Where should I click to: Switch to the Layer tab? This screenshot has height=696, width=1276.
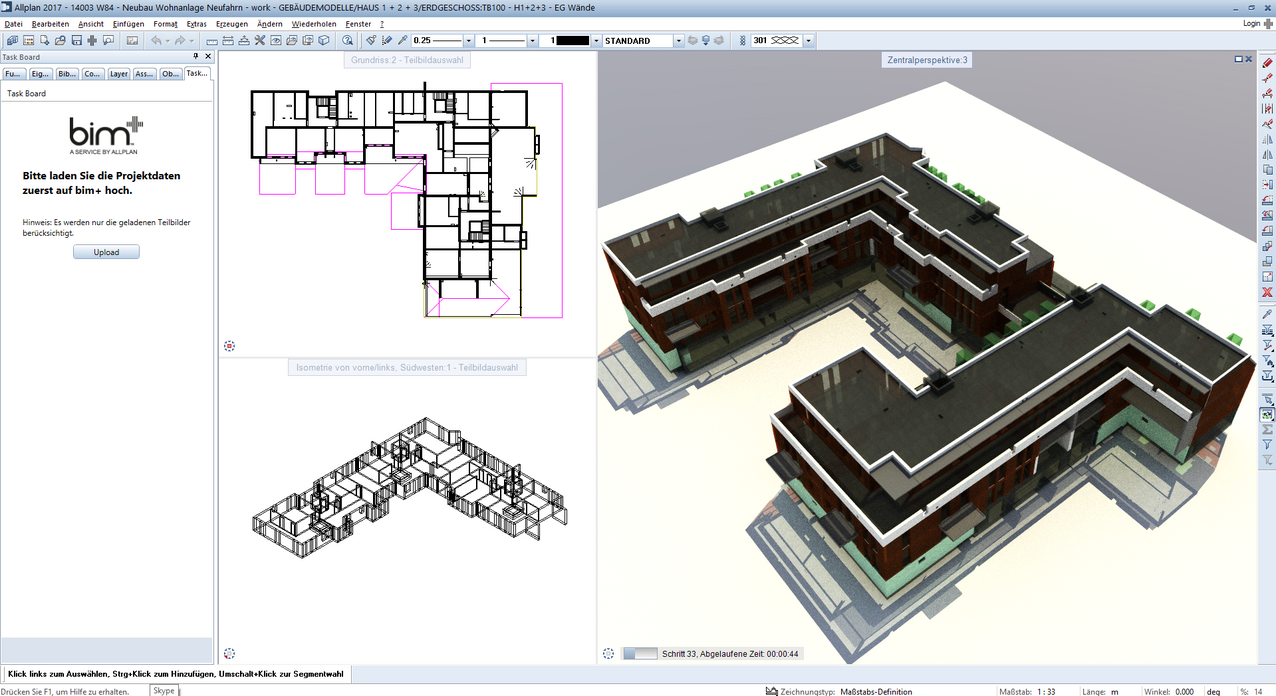(x=119, y=74)
